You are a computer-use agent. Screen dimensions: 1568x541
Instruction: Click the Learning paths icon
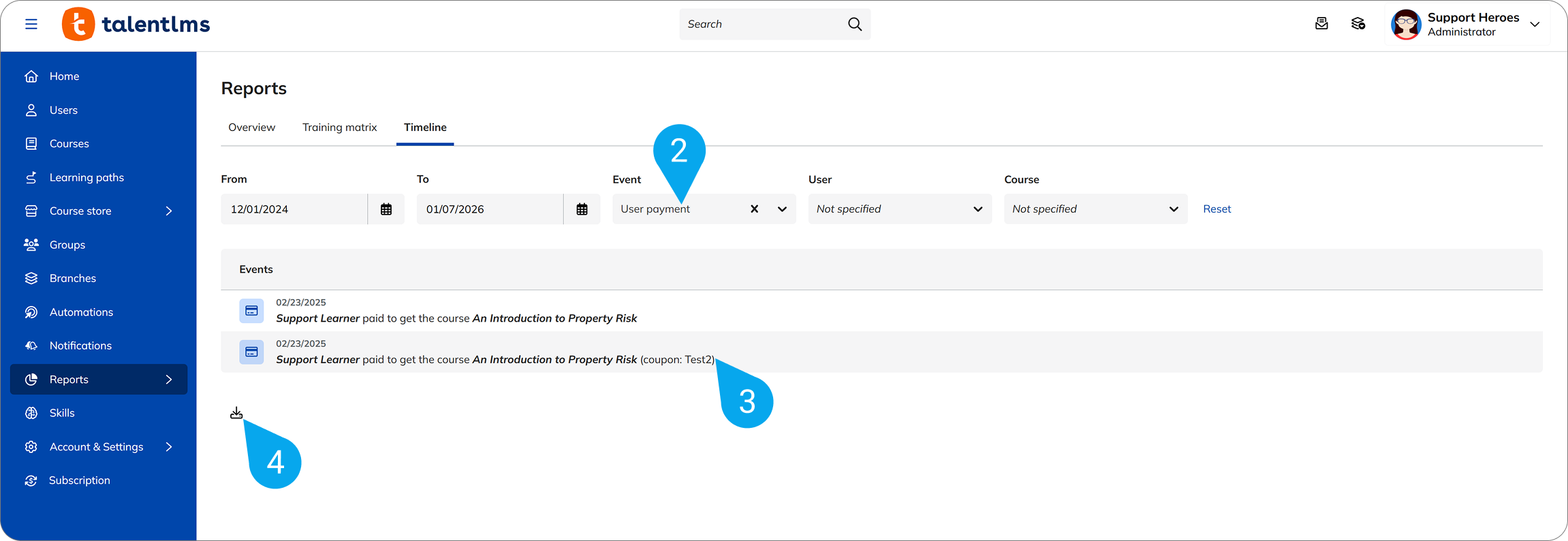coord(31,177)
